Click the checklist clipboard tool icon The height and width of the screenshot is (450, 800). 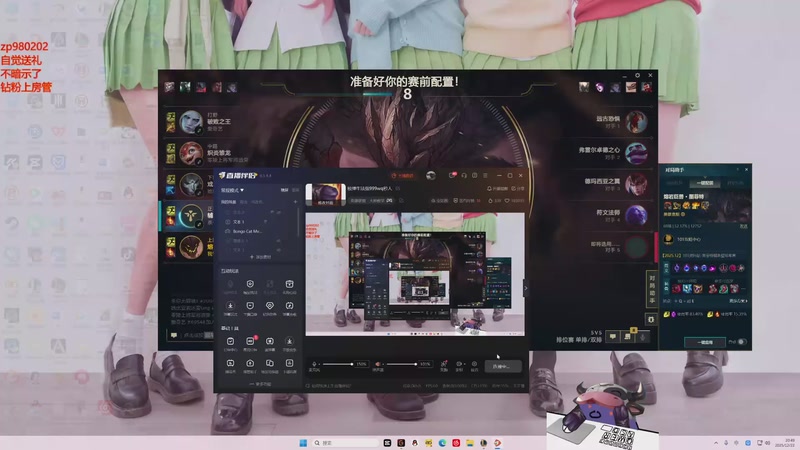click(x=230, y=341)
